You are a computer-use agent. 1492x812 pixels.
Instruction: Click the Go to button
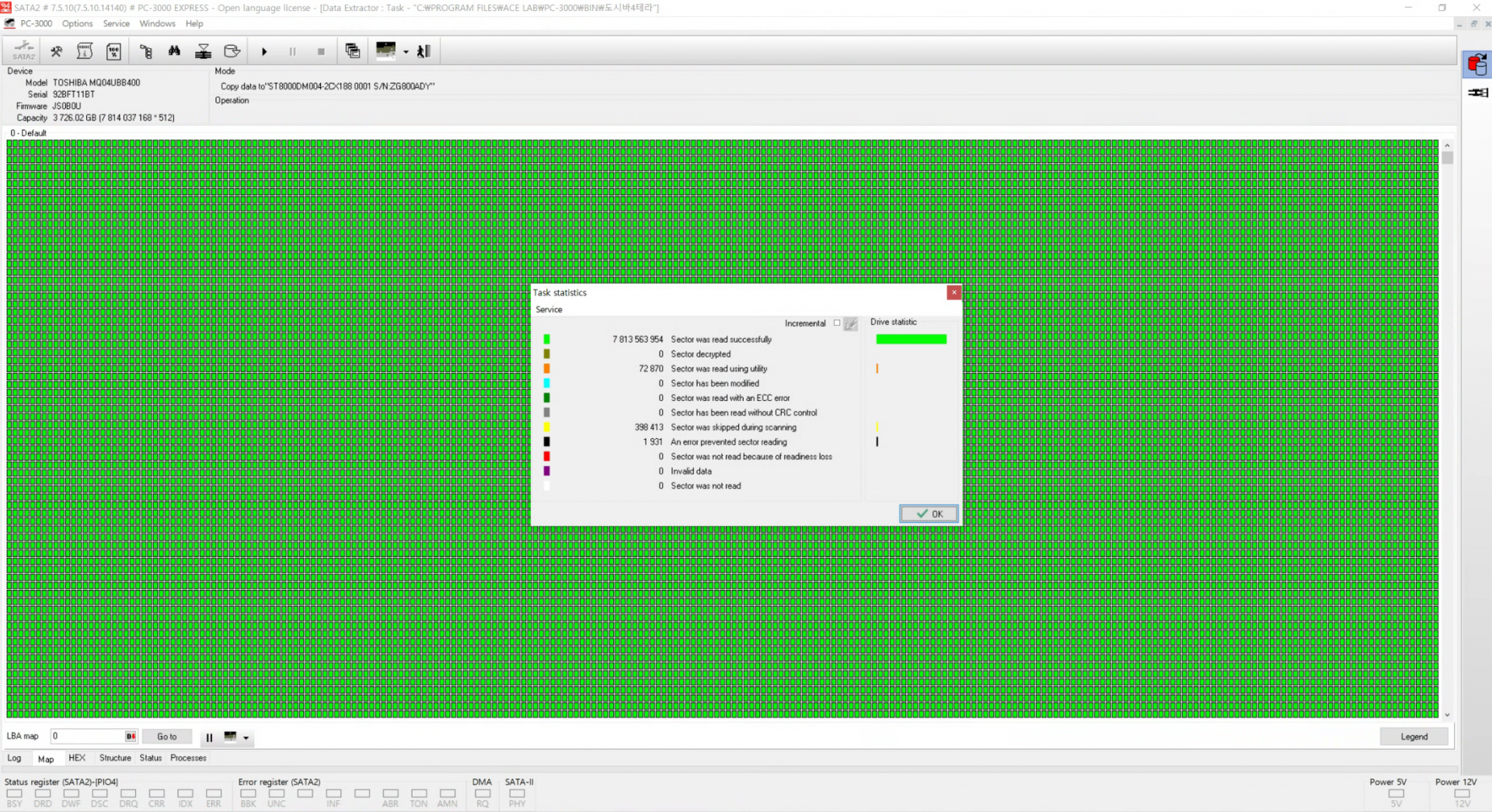166,737
